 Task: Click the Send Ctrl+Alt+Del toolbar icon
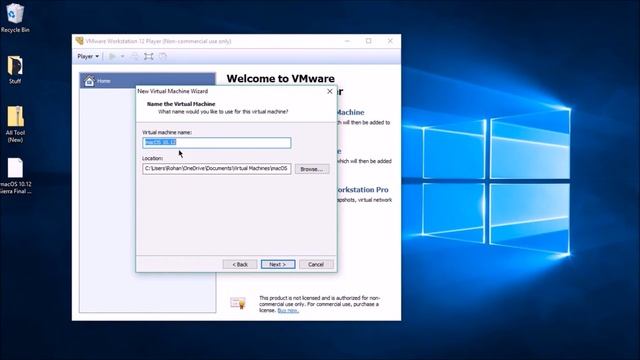[x=135, y=56]
